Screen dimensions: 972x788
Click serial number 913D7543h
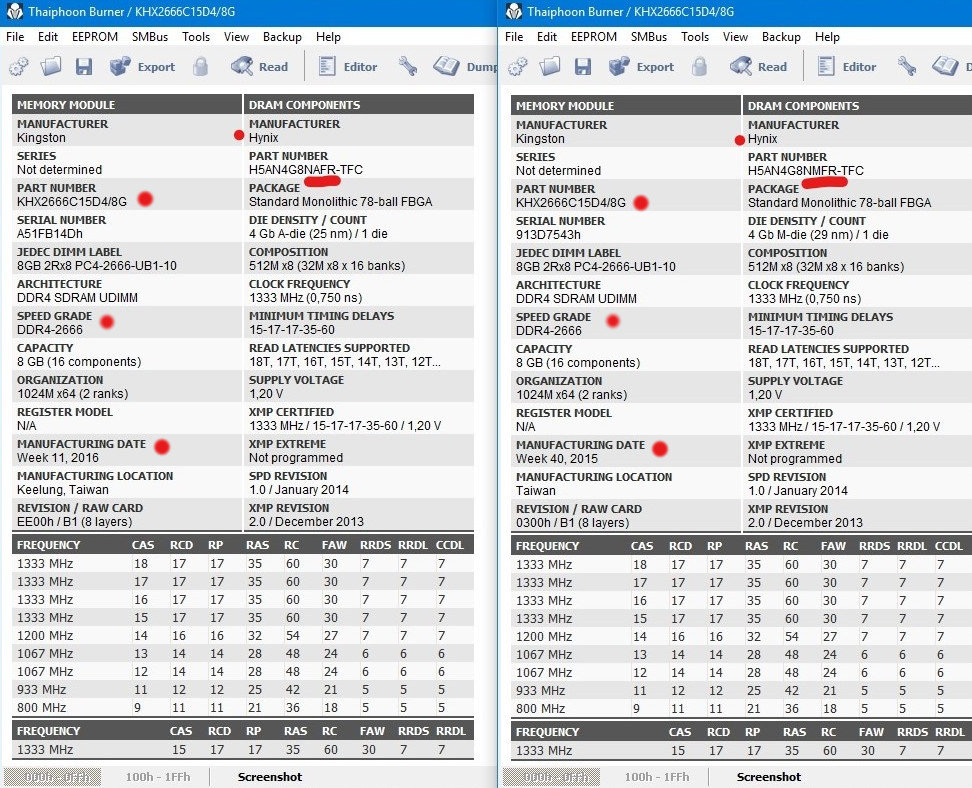pyautogui.click(x=549, y=235)
